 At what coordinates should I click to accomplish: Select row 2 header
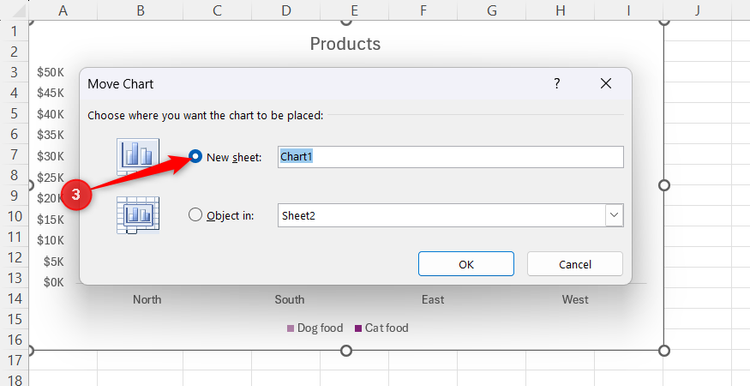(x=14, y=52)
